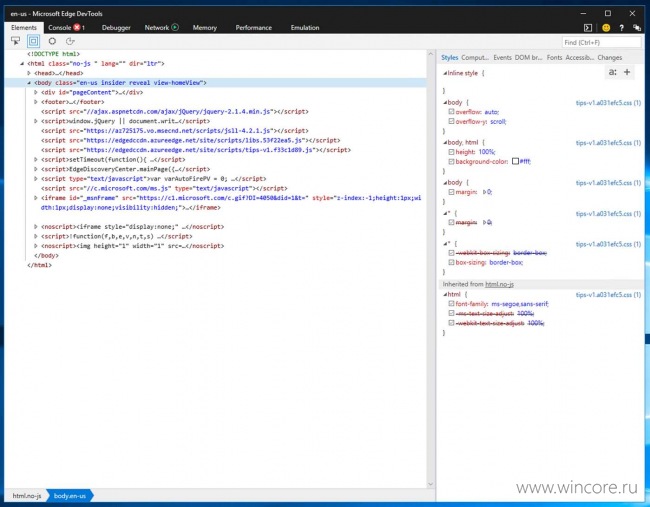Expand the div pageContent node
The height and width of the screenshot is (507, 650).
(x=36, y=92)
